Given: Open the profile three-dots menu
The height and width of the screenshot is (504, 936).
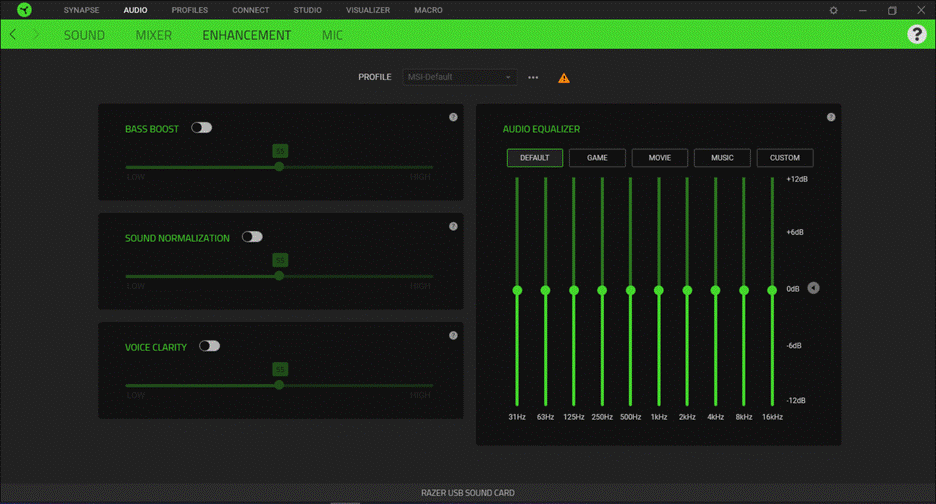Looking at the screenshot, I should coord(533,77).
